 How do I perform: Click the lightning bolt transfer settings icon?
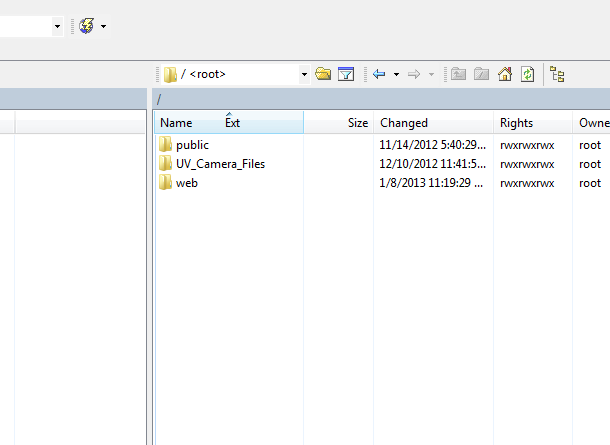pos(87,26)
